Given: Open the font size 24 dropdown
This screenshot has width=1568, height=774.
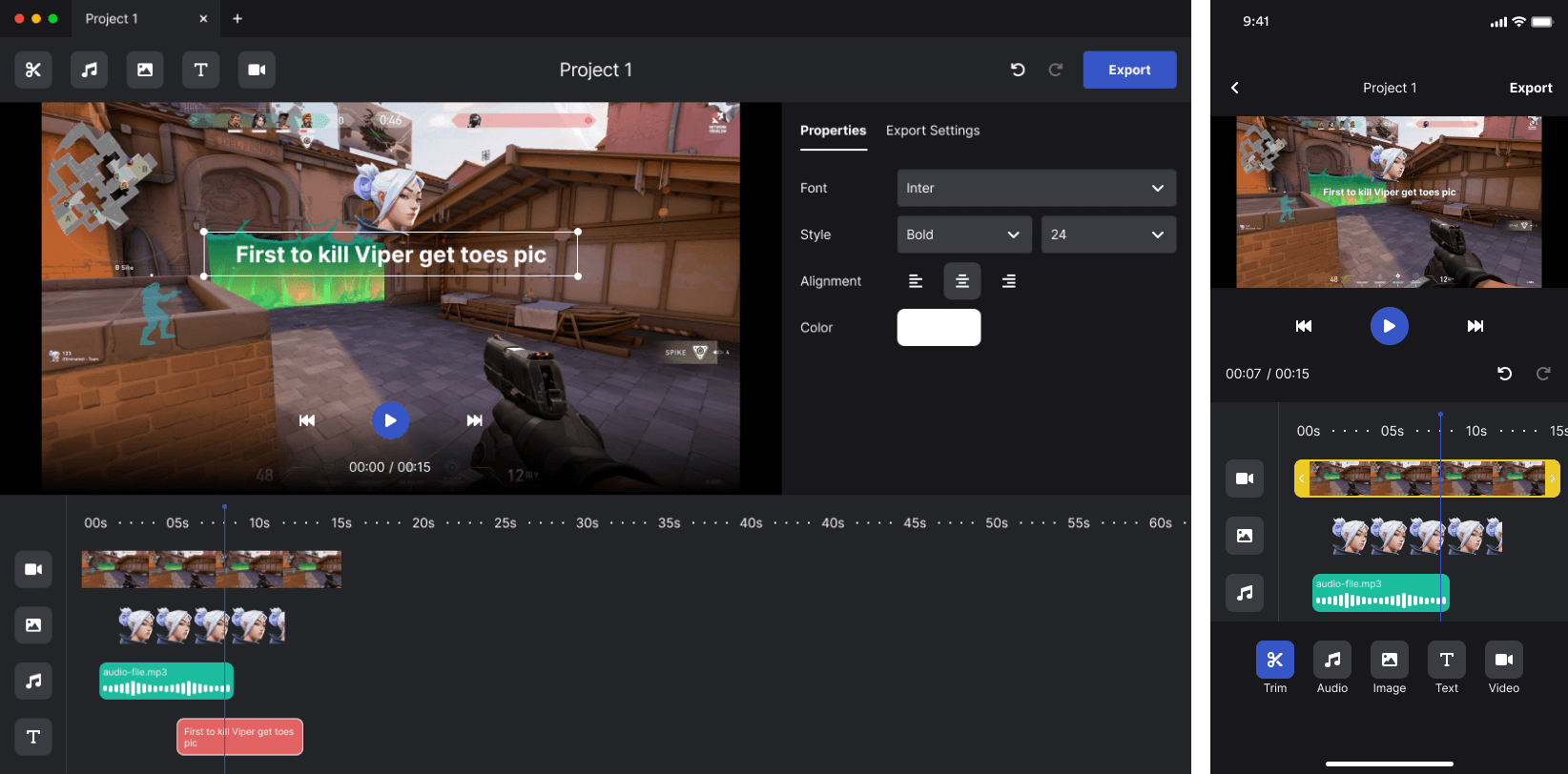Looking at the screenshot, I should pyautogui.click(x=1107, y=234).
